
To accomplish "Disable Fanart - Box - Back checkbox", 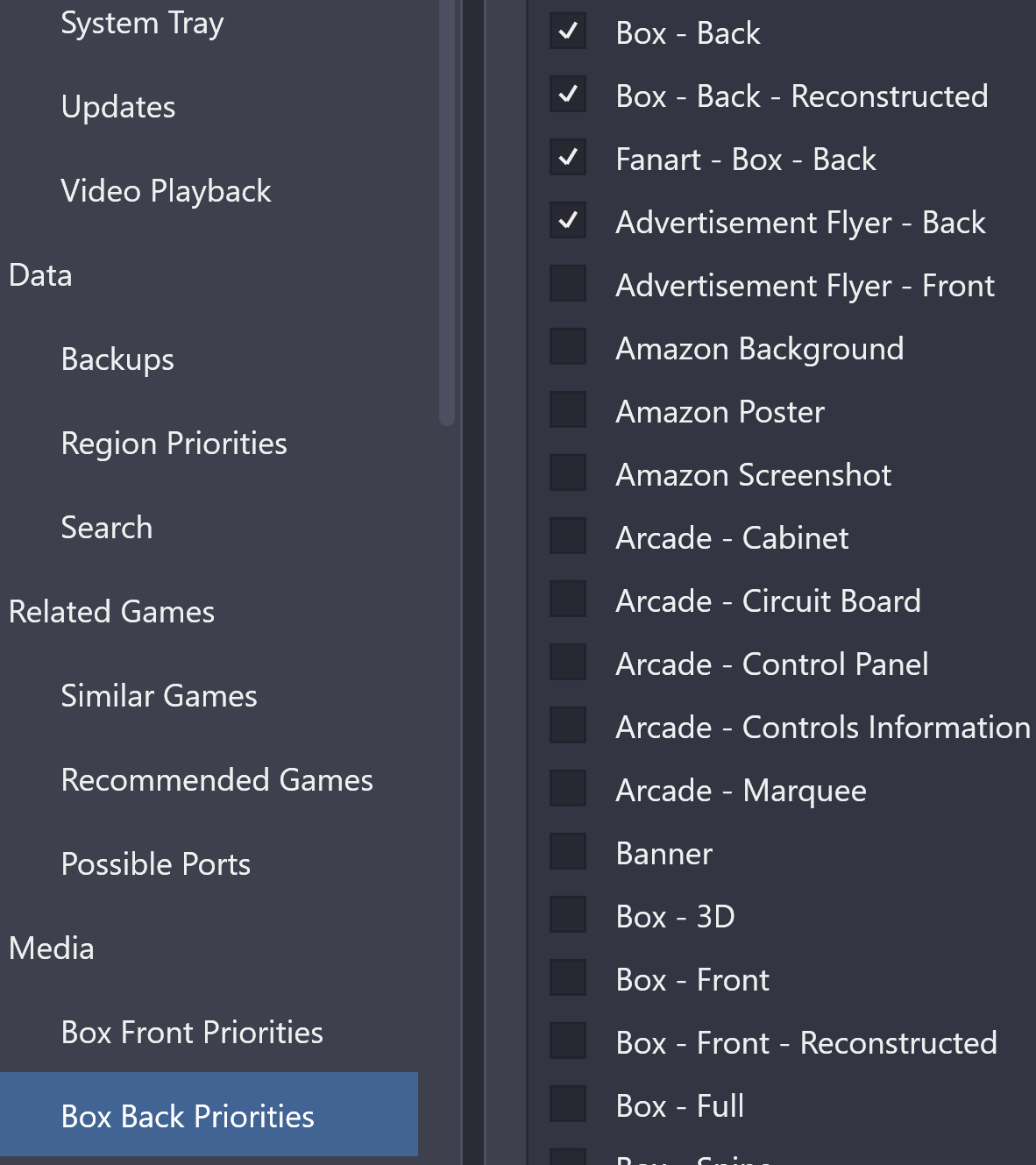I will pyautogui.click(x=568, y=157).
